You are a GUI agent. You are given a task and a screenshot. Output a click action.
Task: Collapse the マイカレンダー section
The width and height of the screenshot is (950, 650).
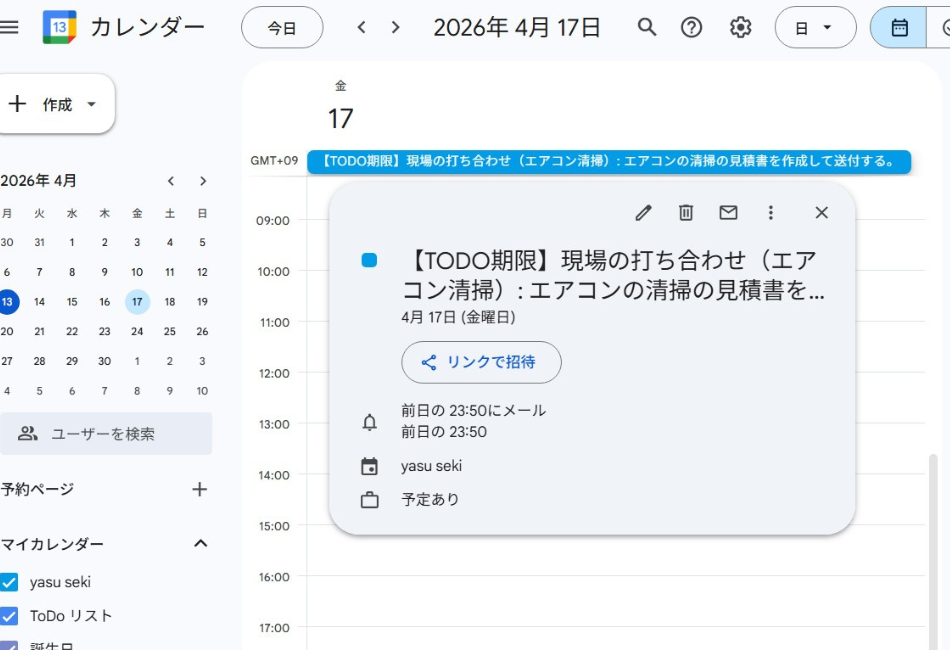click(x=200, y=543)
